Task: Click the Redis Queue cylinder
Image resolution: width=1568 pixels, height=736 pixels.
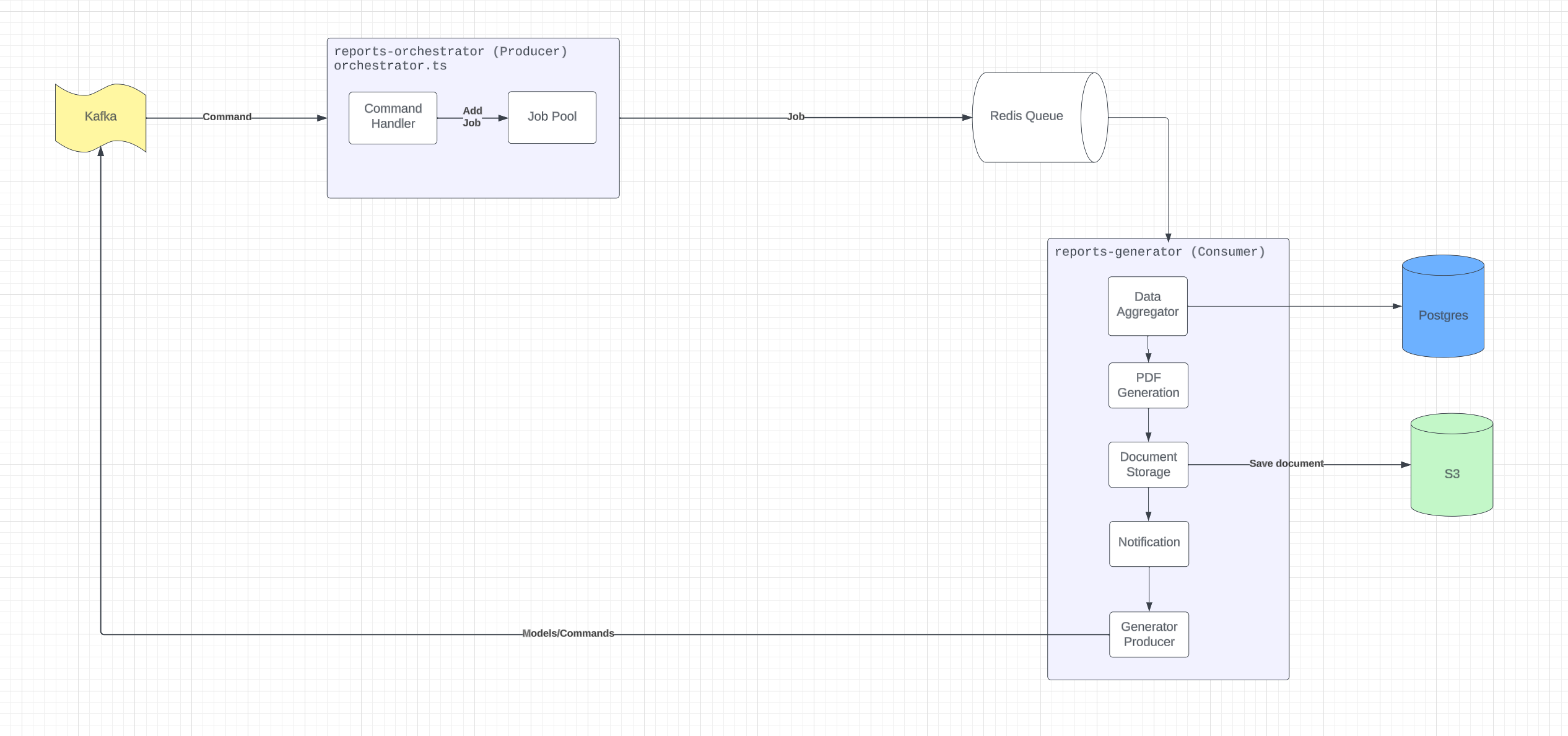Action: (x=1028, y=116)
